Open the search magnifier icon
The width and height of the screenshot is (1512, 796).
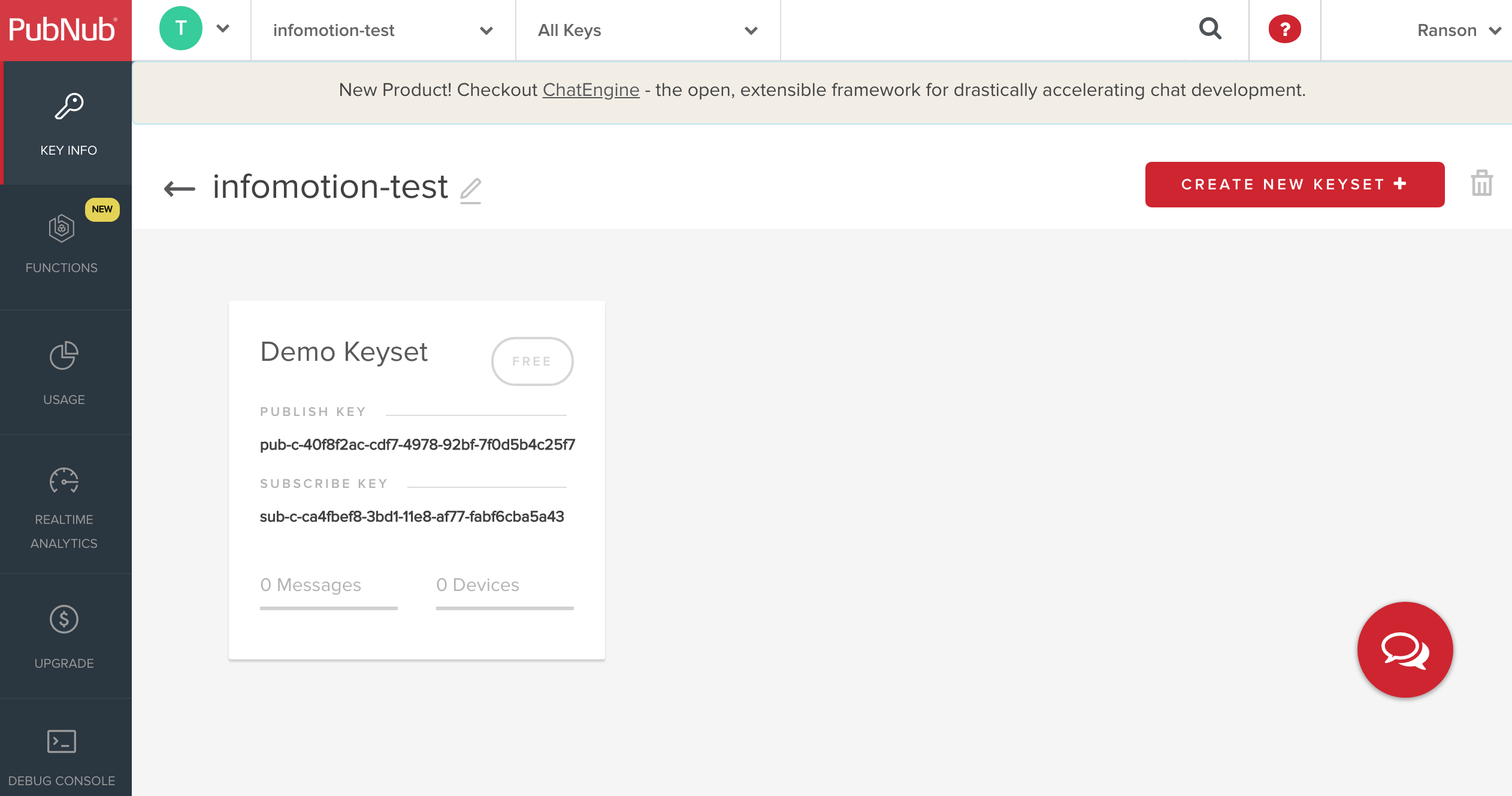[1210, 29]
